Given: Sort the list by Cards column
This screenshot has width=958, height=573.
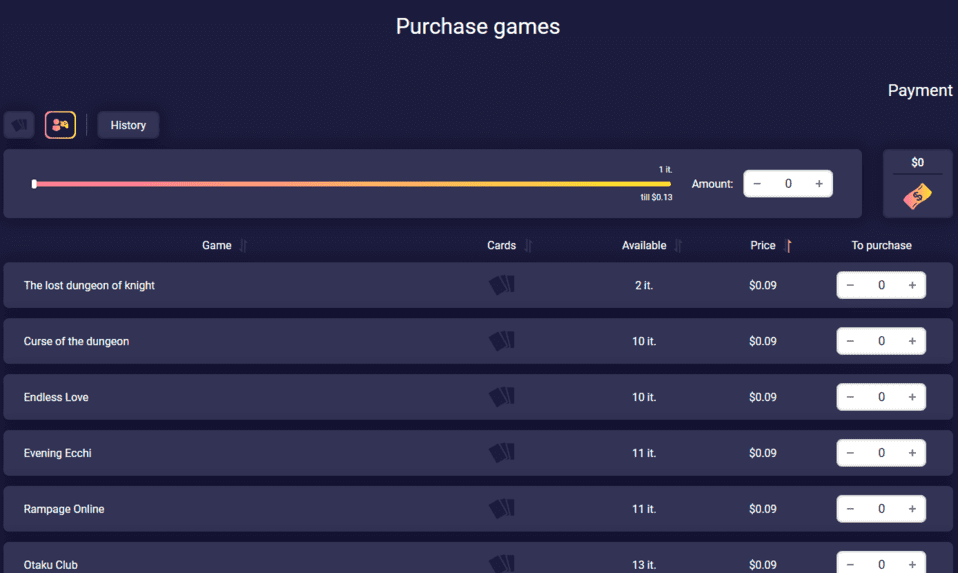Looking at the screenshot, I should (x=529, y=246).
